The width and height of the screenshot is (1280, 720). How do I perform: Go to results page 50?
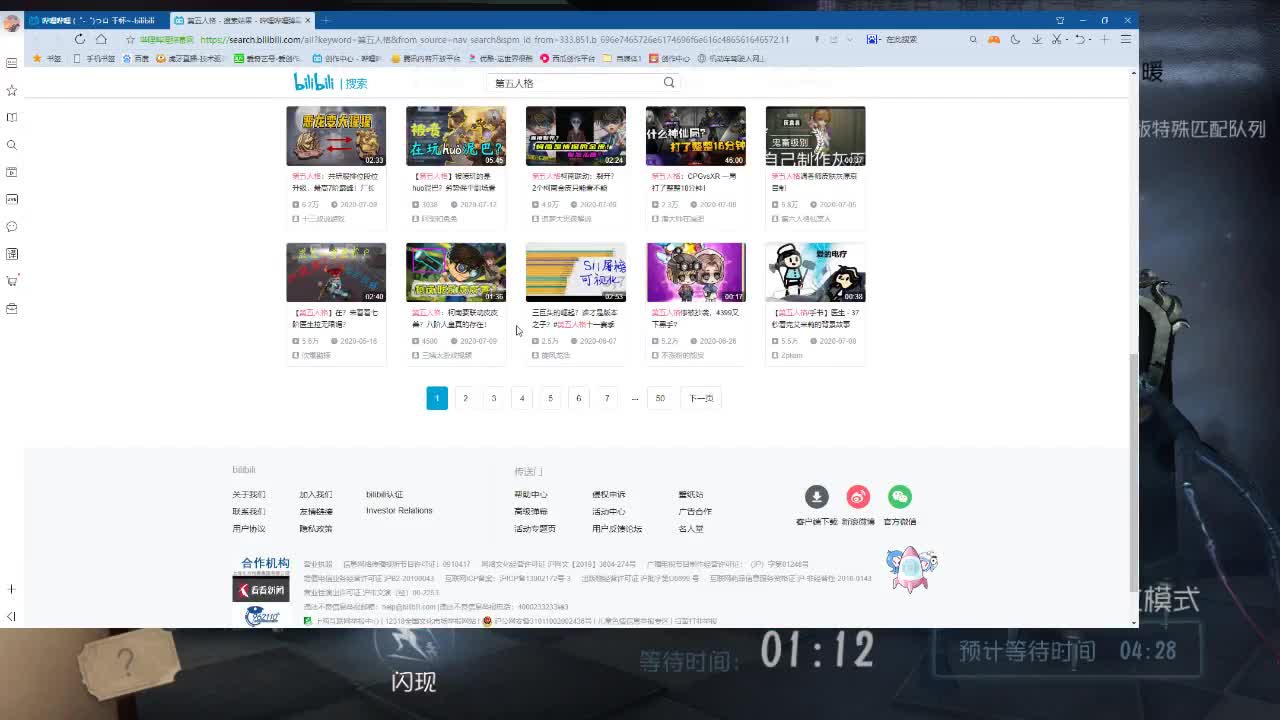pos(660,398)
